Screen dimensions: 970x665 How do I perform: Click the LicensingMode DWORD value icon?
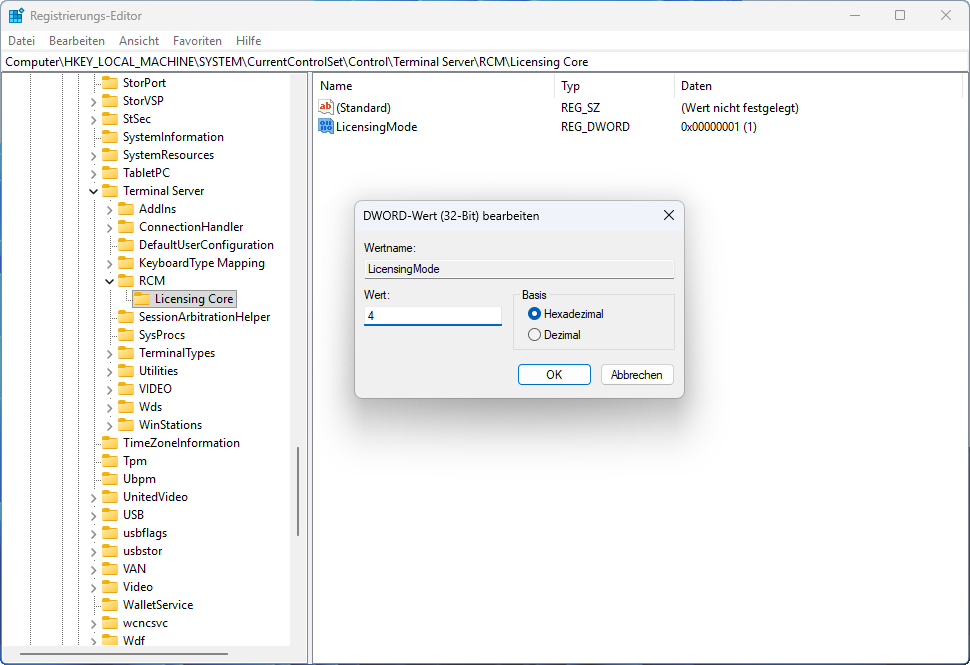(x=325, y=126)
